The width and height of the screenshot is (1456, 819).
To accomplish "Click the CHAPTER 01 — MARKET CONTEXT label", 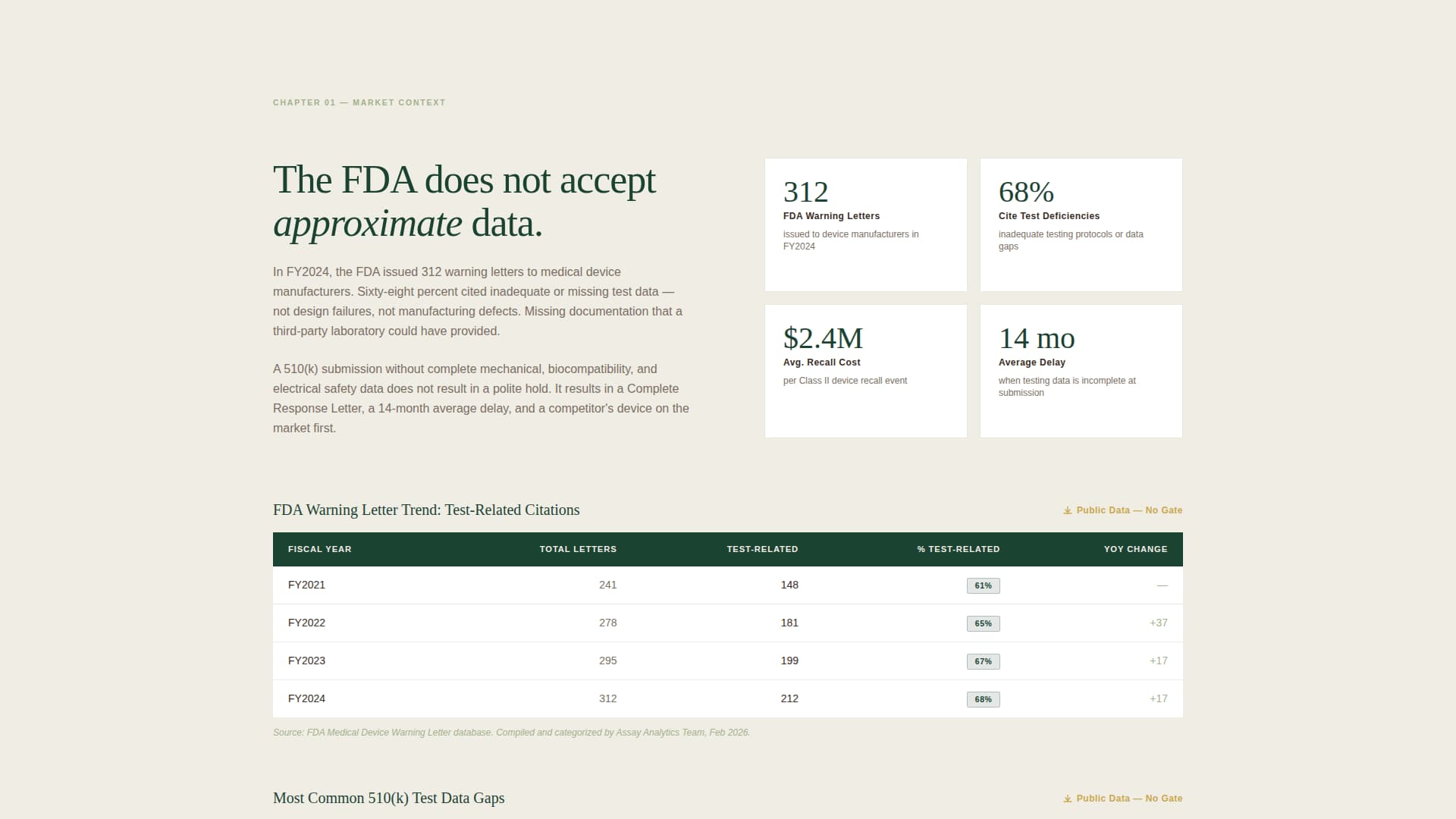I will (x=359, y=102).
